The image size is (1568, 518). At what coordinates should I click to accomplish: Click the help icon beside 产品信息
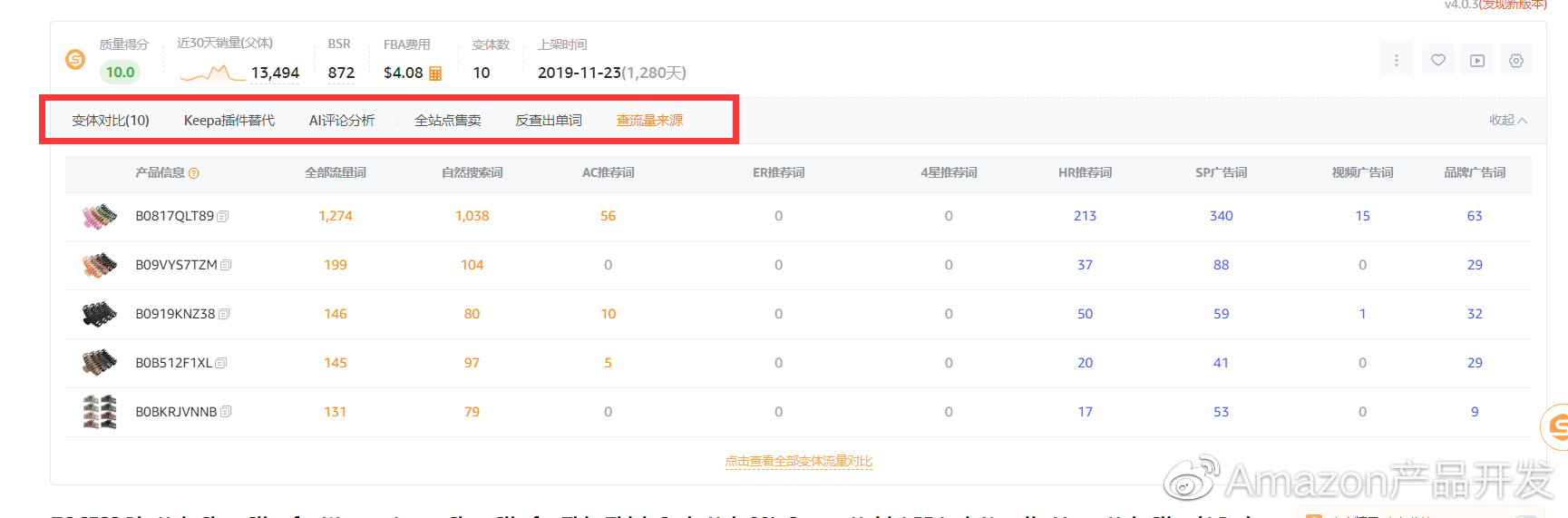(x=194, y=173)
